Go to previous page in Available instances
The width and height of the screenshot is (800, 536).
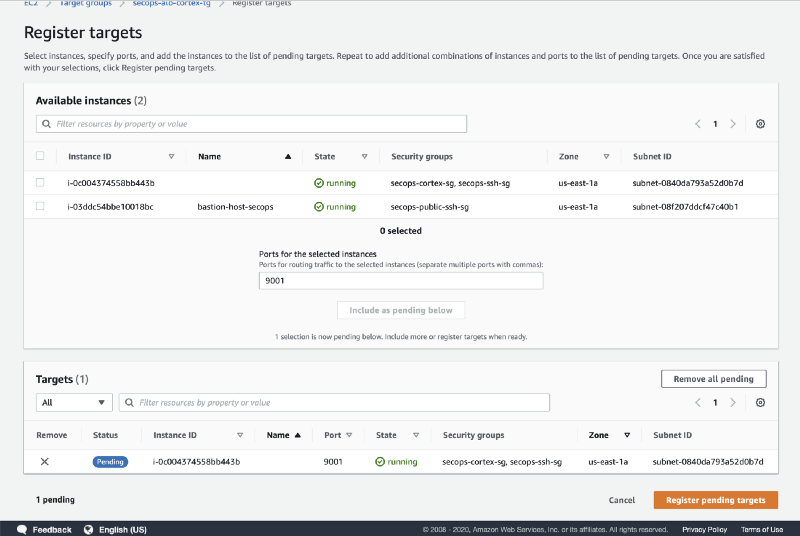[x=698, y=124]
